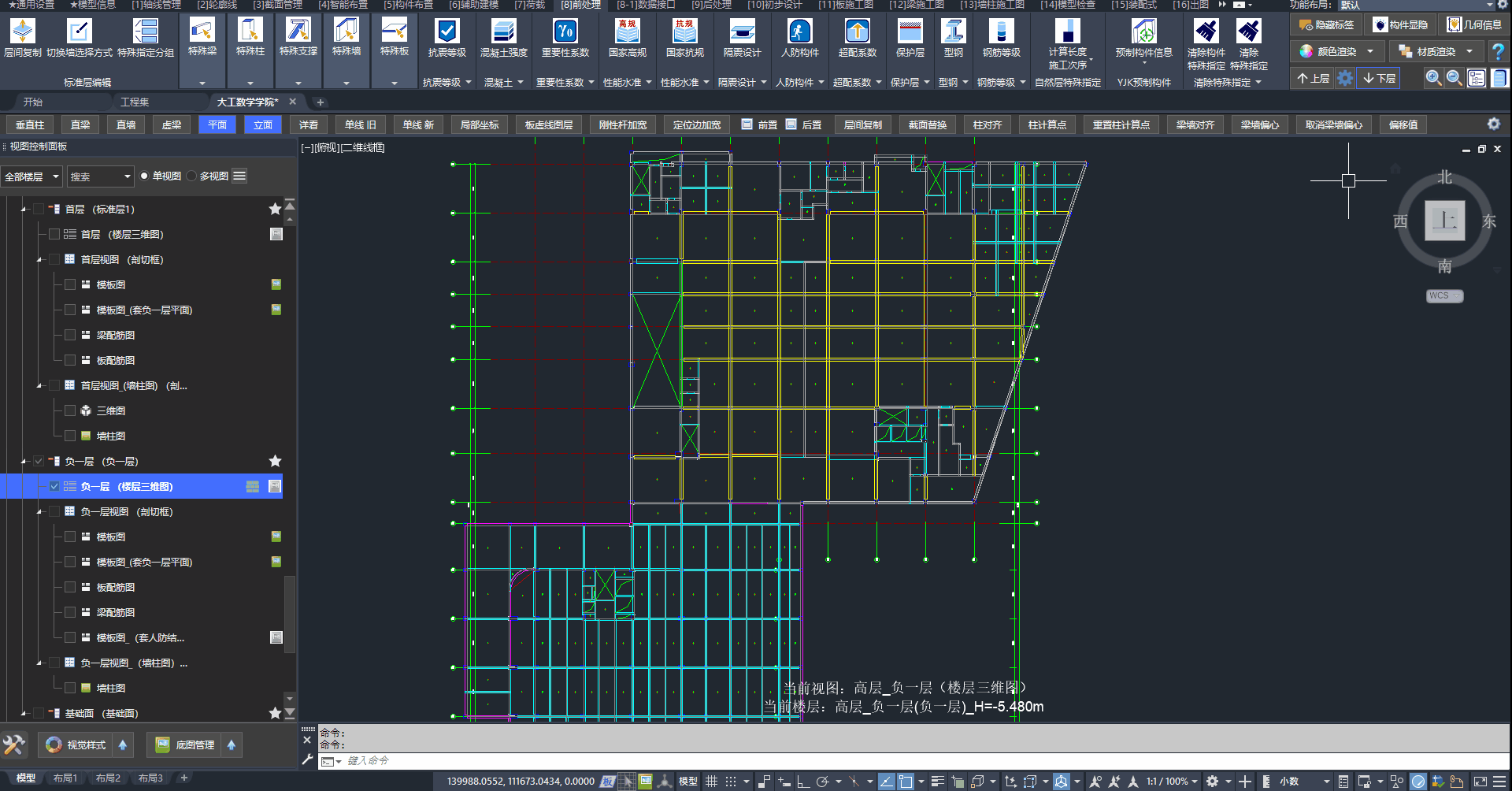This screenshot has width=1512, height=791.
Task: Click the 下层 button
Action: 1379,78
